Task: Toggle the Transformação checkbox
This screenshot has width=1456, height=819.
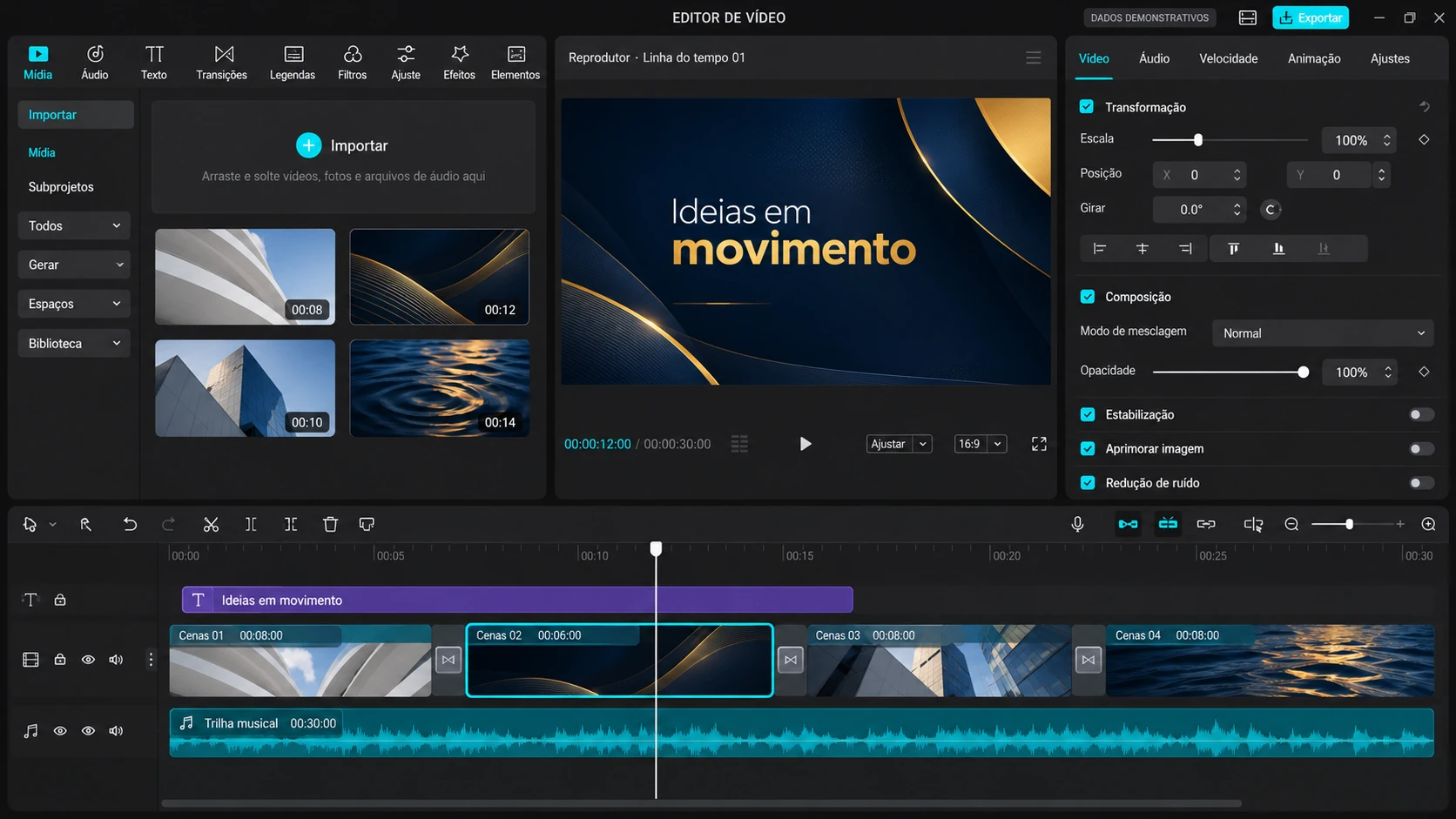Action: 1087,106
